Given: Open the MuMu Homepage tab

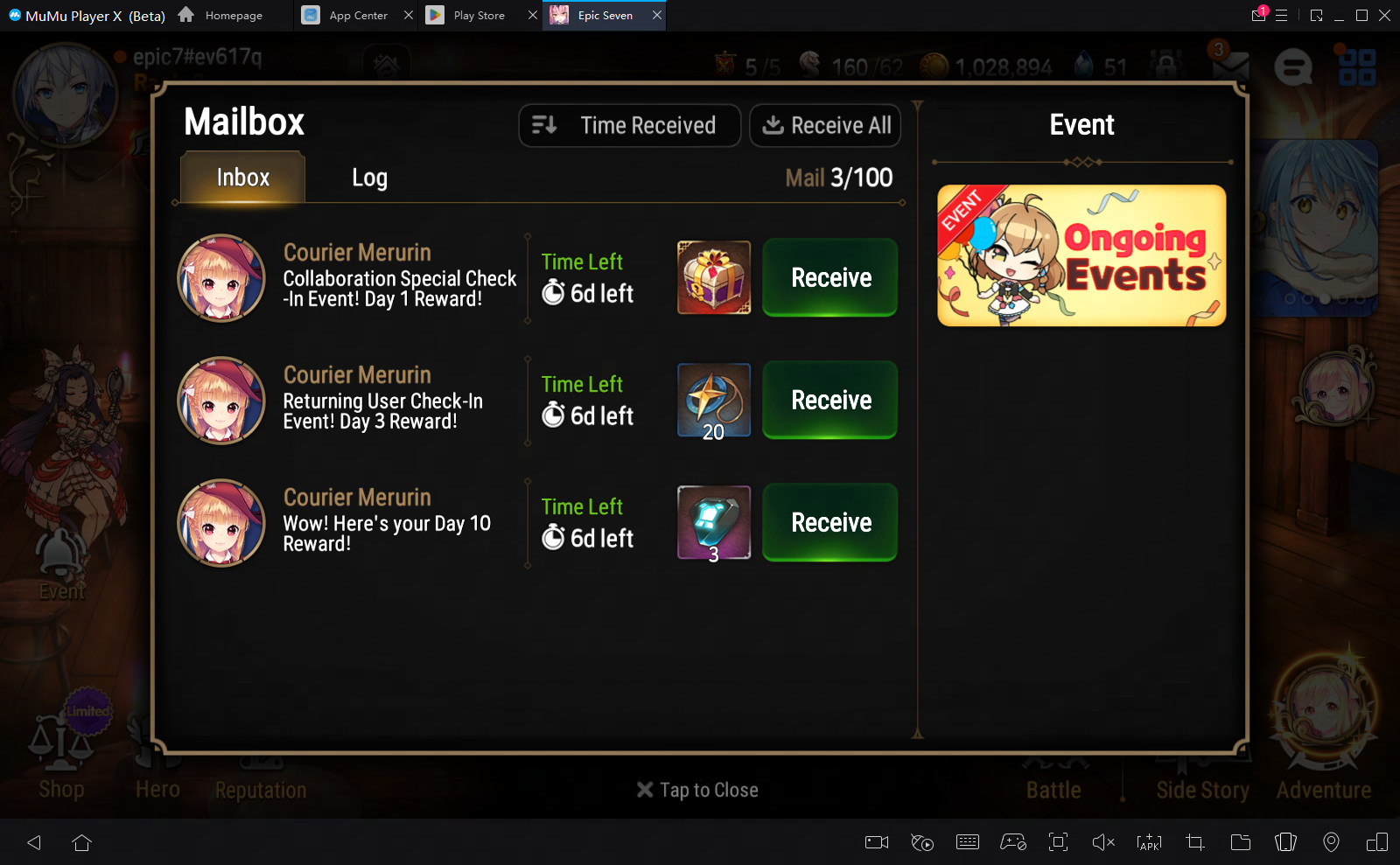Looking at the screenshot, I should tap(220, 15).
